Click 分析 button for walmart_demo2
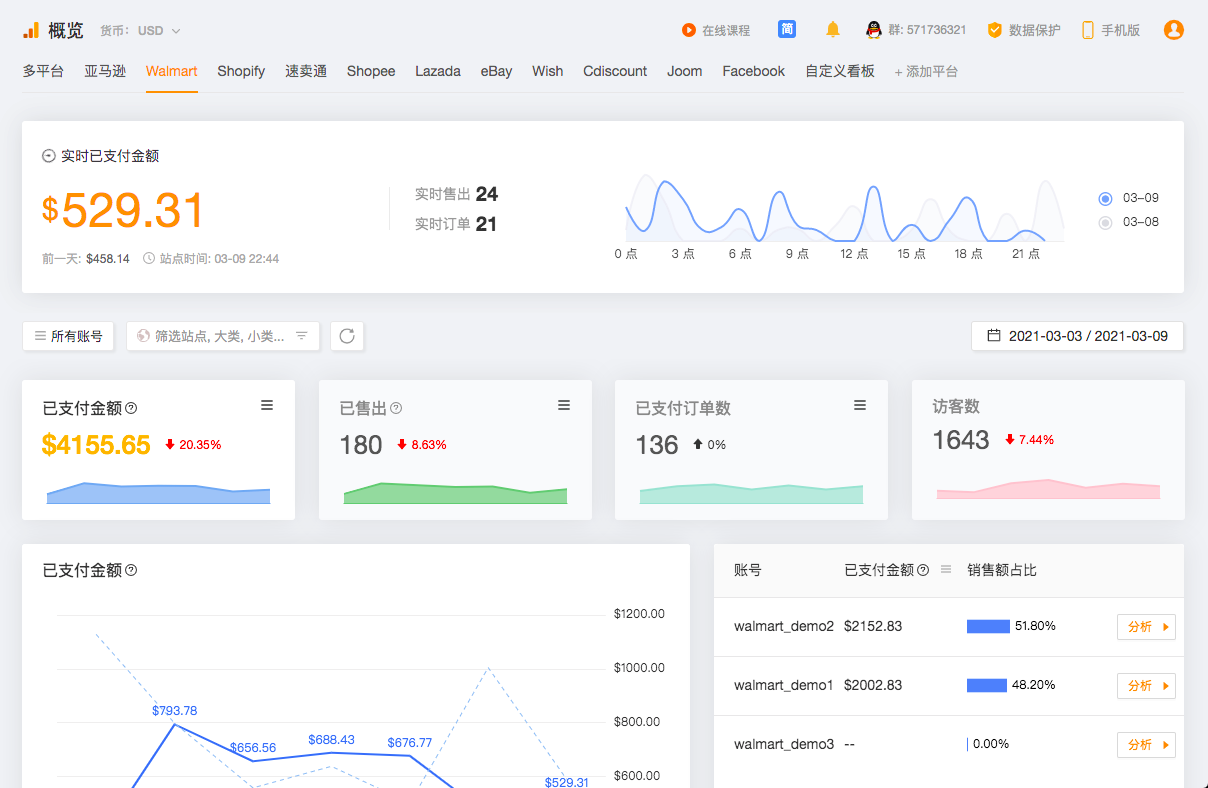The height and width of the screenshot is (788, 1208). coord(1146,627)
